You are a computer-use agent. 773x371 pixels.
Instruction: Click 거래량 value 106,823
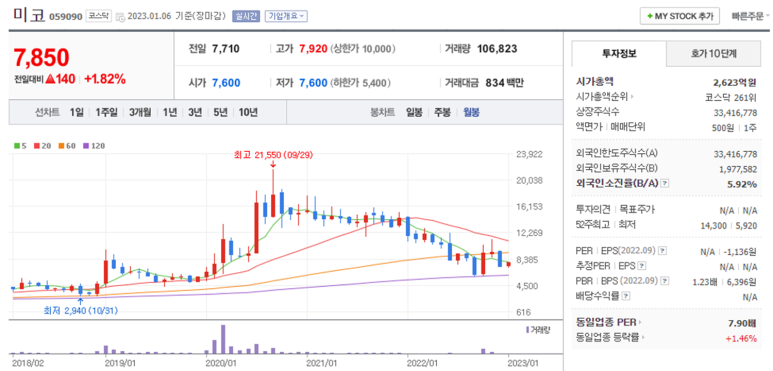497,49
